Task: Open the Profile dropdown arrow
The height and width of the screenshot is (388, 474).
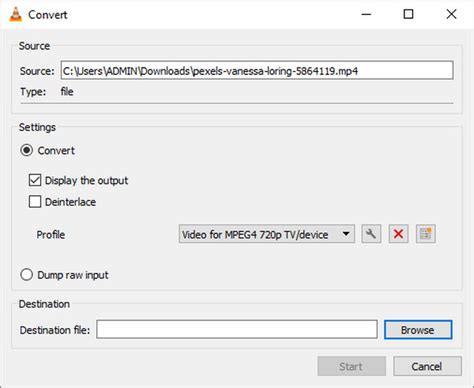Action: [x=346, y=234]
